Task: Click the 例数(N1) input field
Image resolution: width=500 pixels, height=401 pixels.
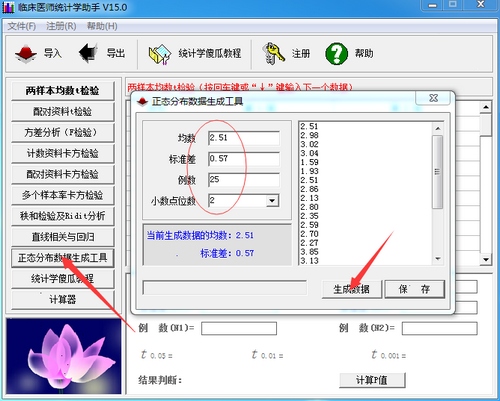Action: click(239, 329)
